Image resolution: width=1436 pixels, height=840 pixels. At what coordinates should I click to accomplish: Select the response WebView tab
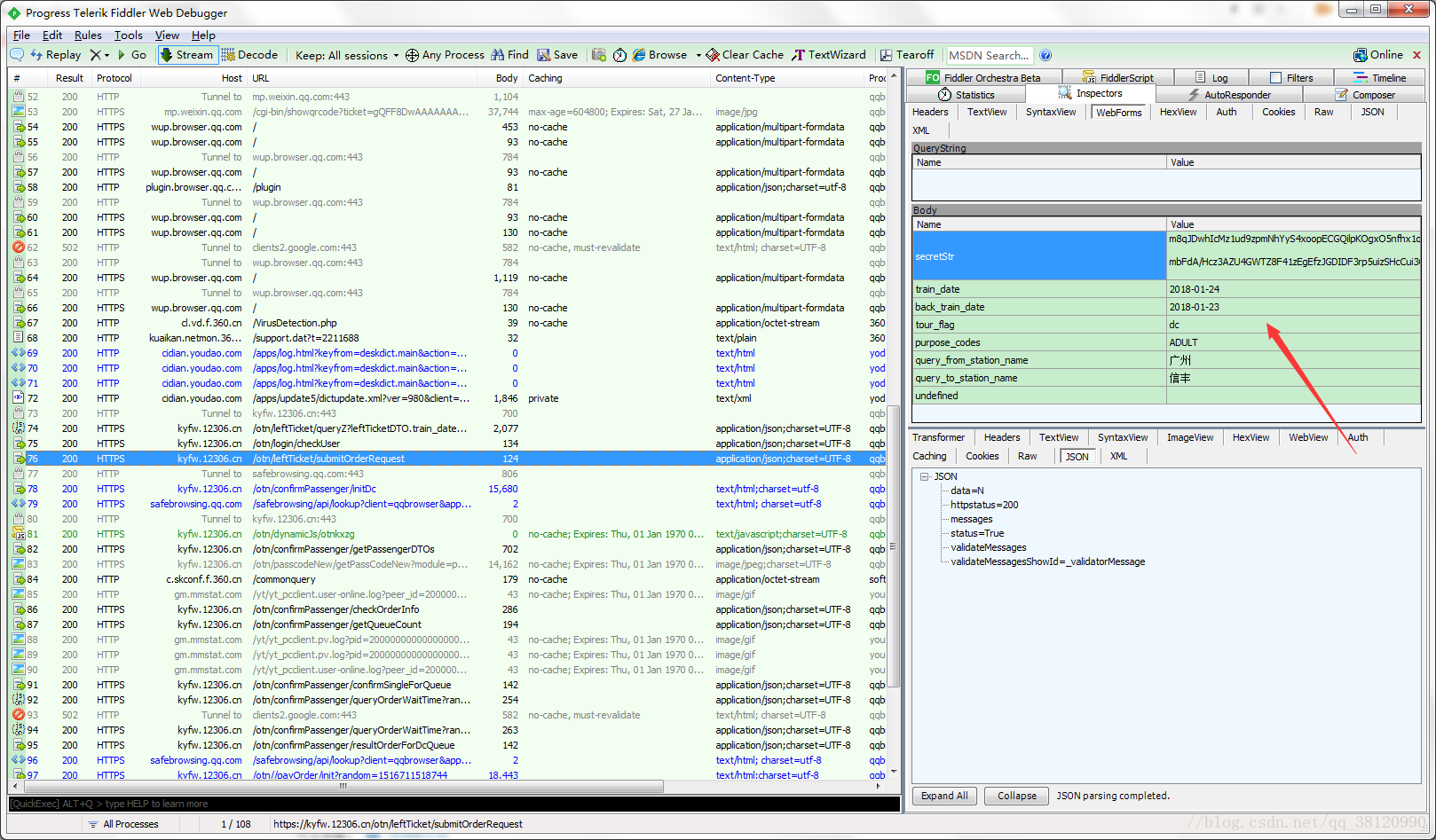(x=1308, y=437)
